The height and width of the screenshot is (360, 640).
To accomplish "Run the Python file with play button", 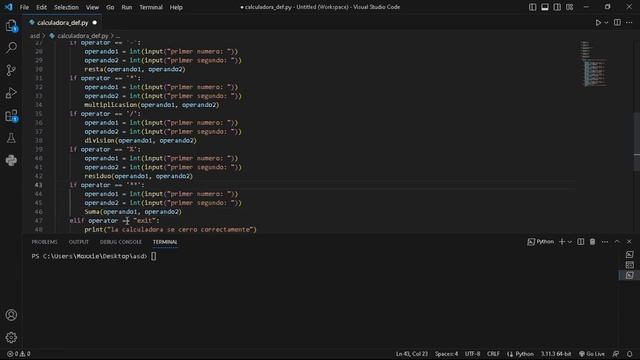I will coord(598,23).
